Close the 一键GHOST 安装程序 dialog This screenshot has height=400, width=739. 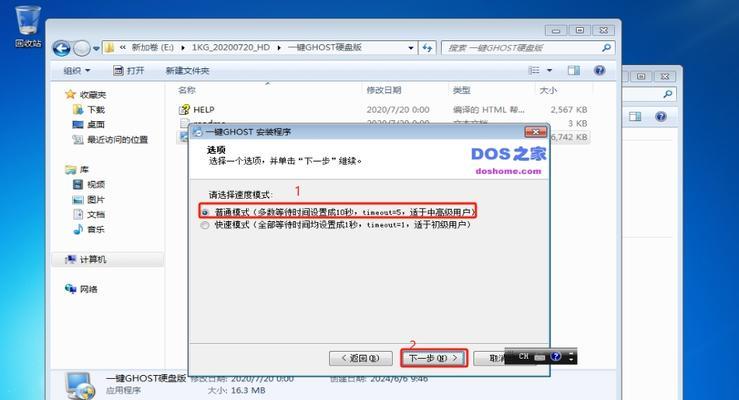tap(536, 132)
